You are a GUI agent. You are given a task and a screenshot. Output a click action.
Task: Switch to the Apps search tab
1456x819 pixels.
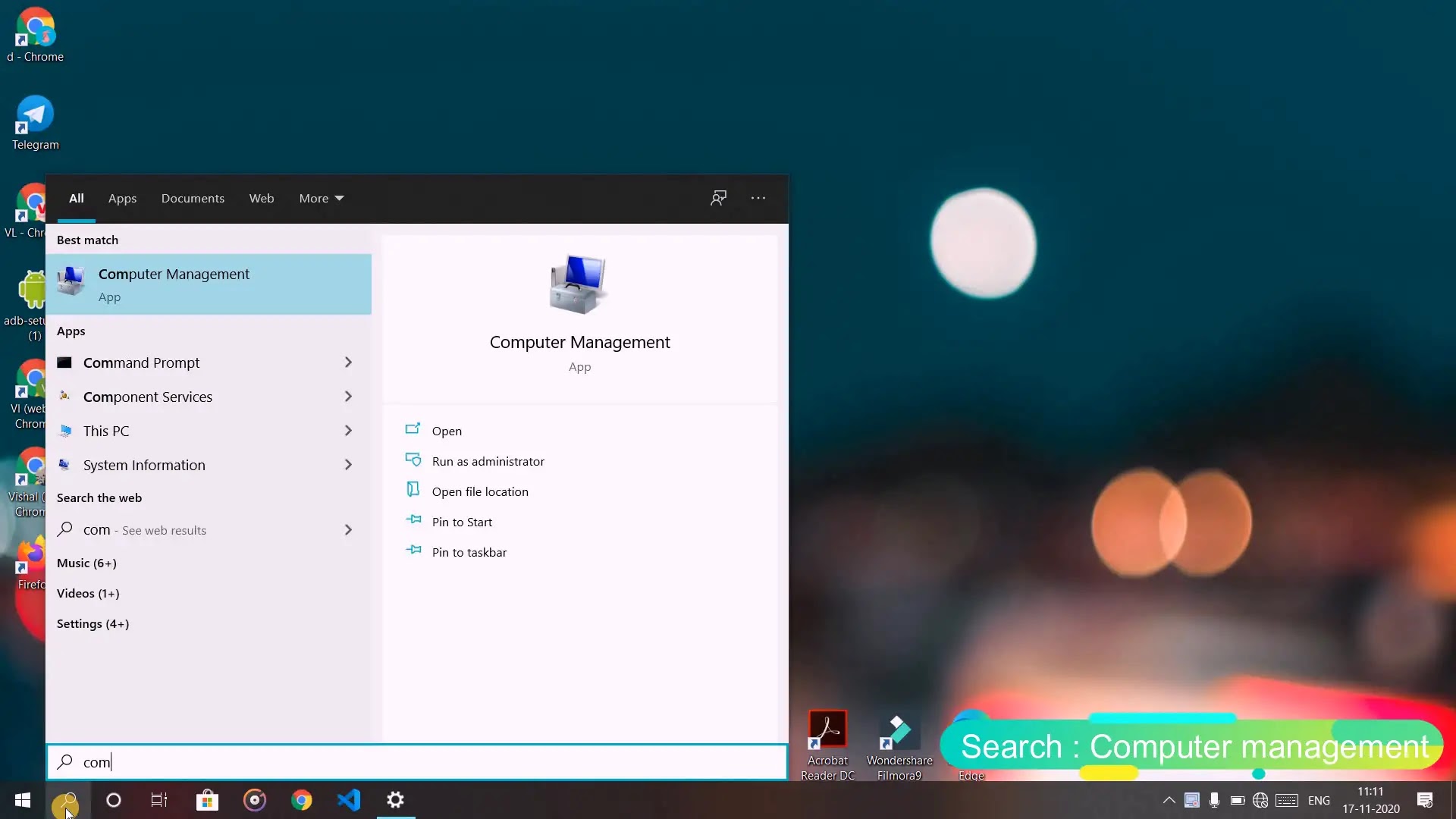pyautogui.click(x=122, y=198)
